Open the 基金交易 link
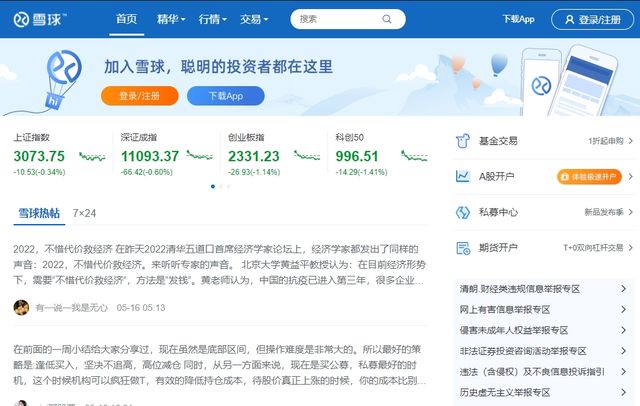This screenshot has width=640, height=406. (x=498, y=141)
